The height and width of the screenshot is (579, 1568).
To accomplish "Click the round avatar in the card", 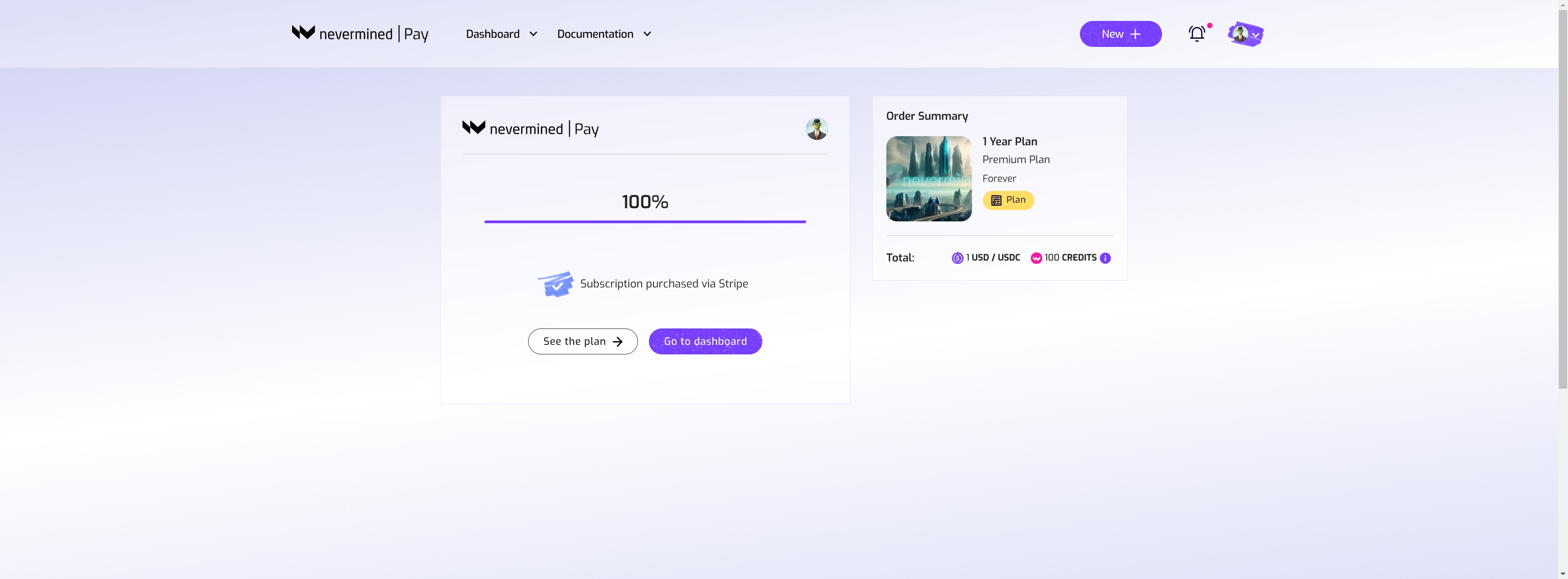I will [x=816, y=129].
